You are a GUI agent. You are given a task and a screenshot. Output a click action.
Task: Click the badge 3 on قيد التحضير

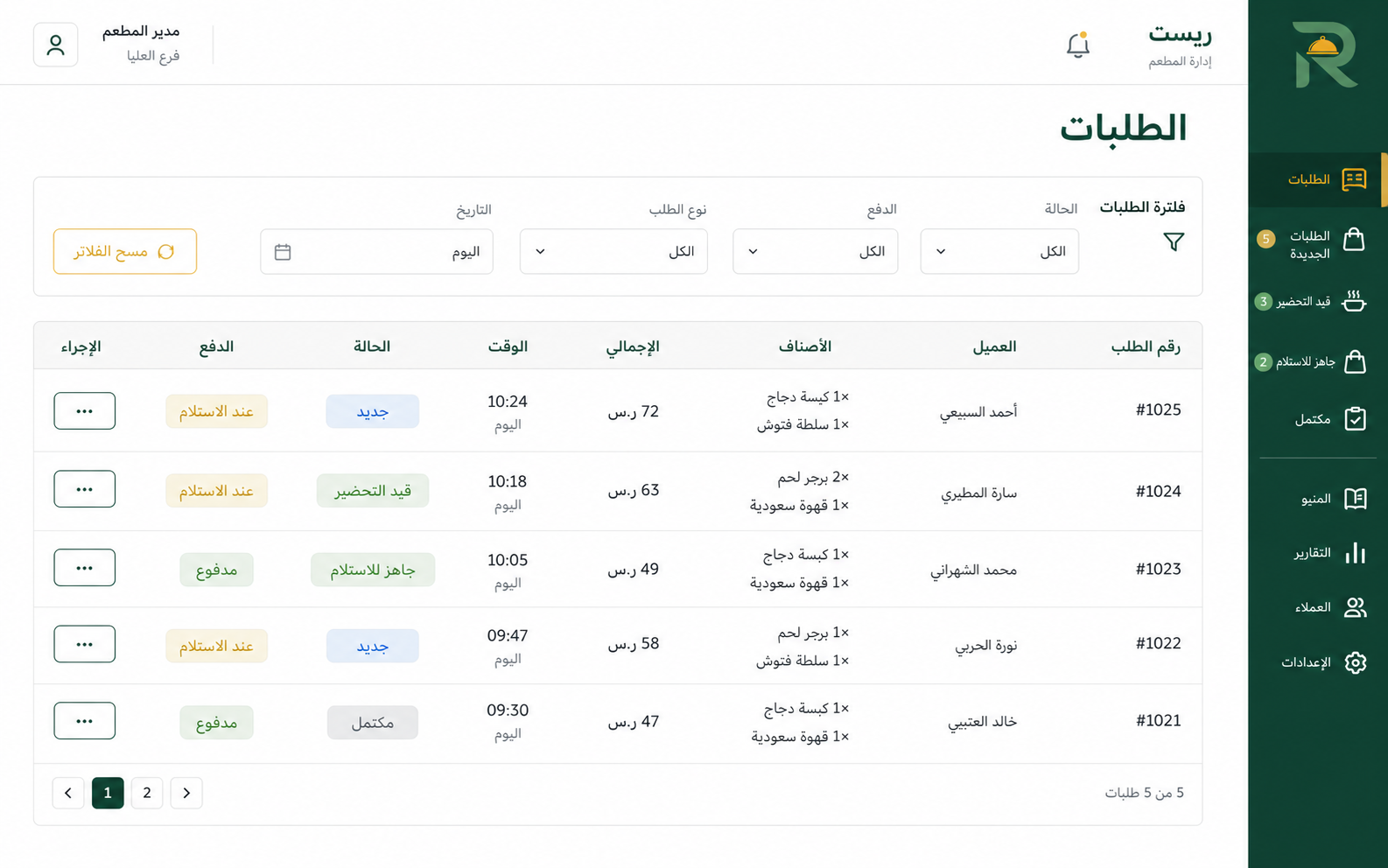[x=1263, y=302]
